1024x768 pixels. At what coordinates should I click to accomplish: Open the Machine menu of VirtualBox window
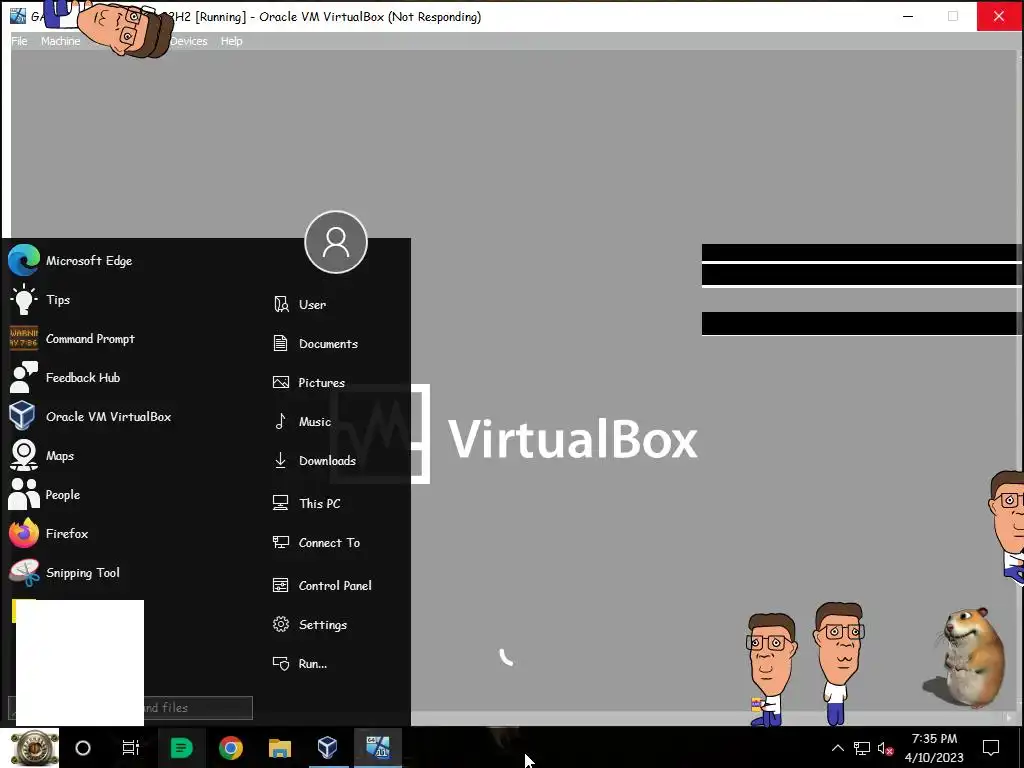(60, 41)
